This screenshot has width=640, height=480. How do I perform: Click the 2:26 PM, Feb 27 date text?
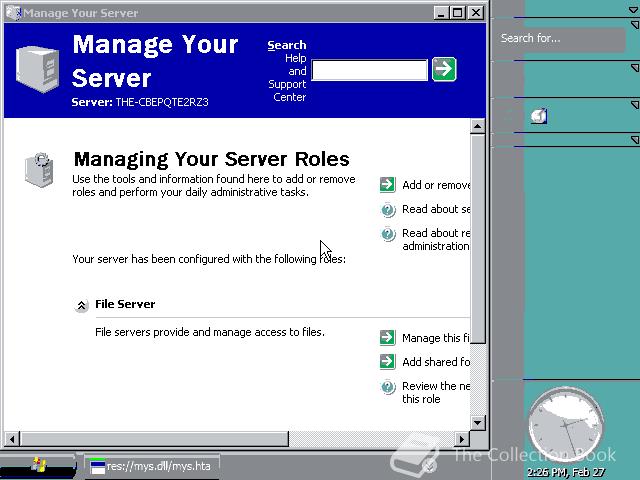tap(566, 472)
